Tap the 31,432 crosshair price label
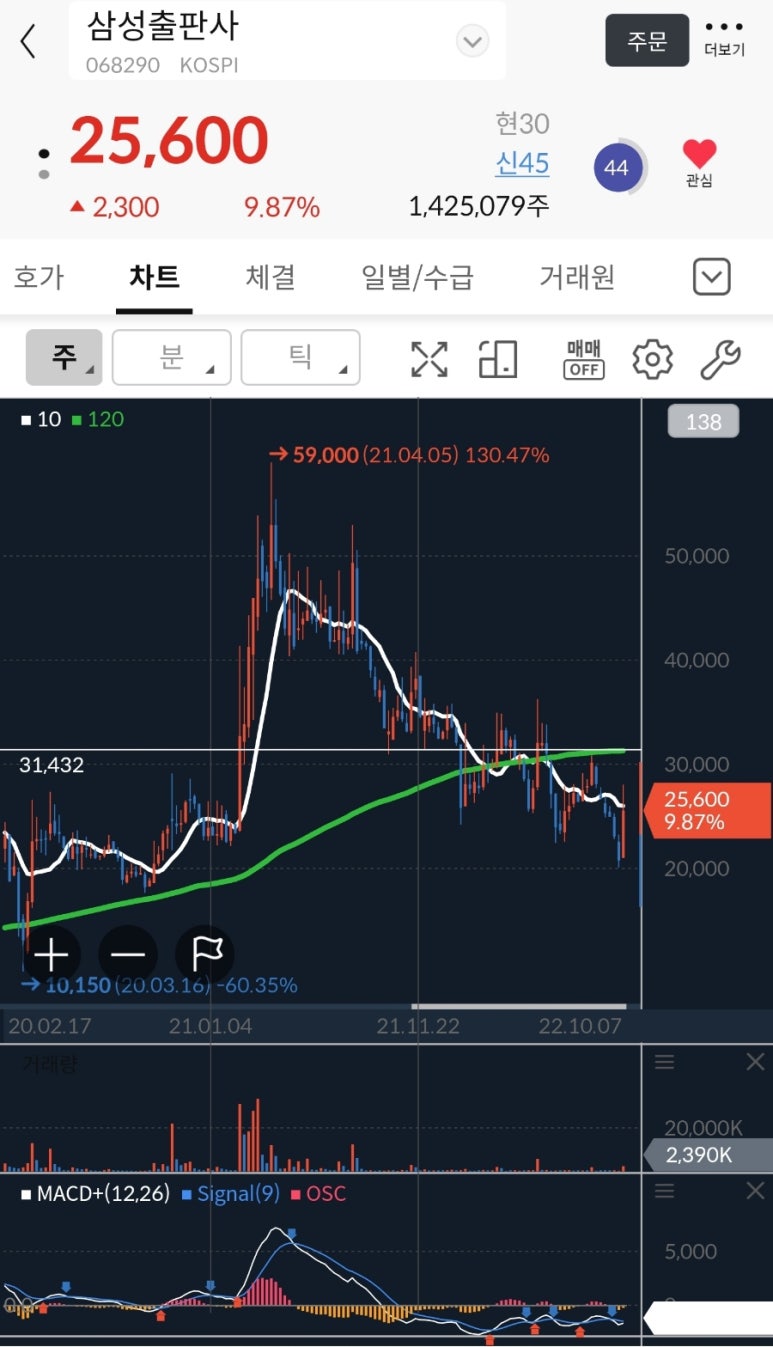Screen dimensions: 773x1347 pos(51,765)
